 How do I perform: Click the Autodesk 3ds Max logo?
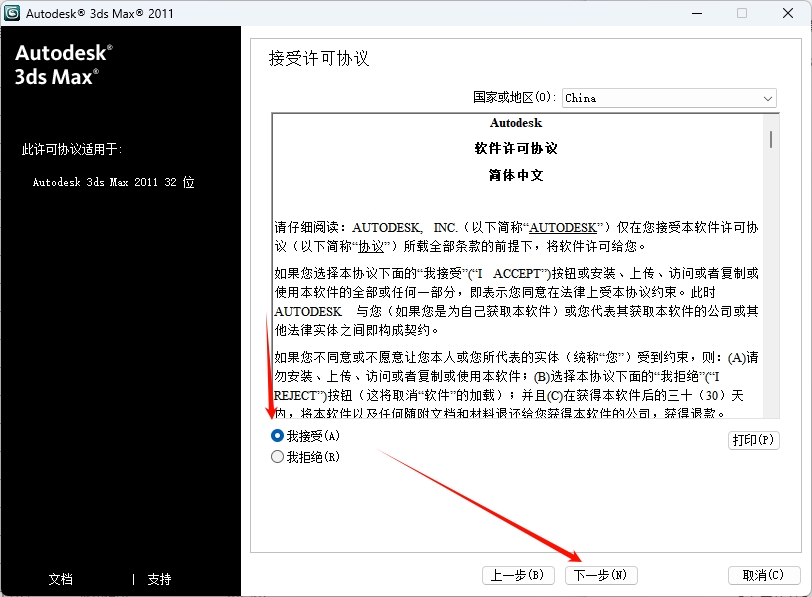click(64, 63)
